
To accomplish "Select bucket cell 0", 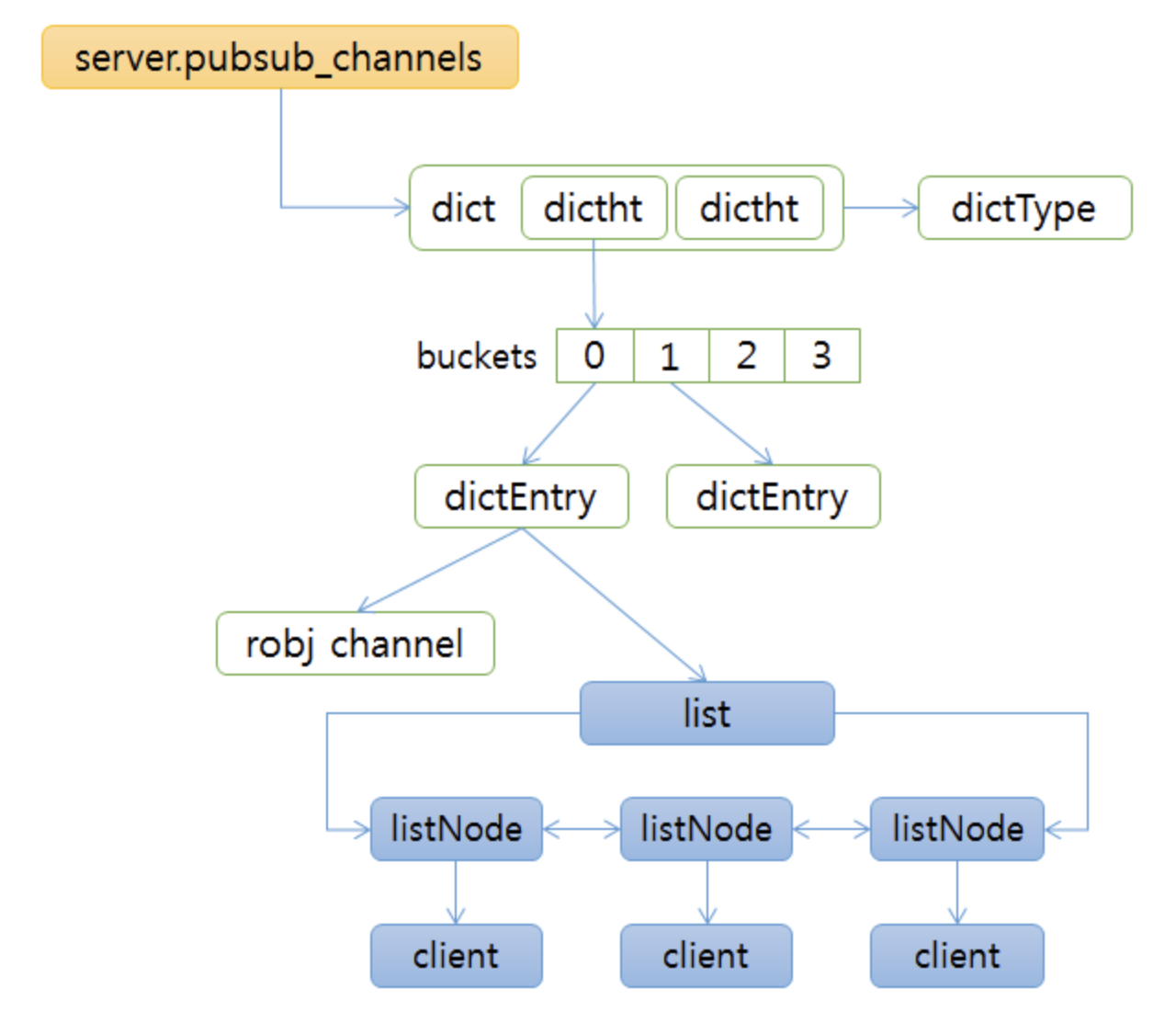I will 595,355.
